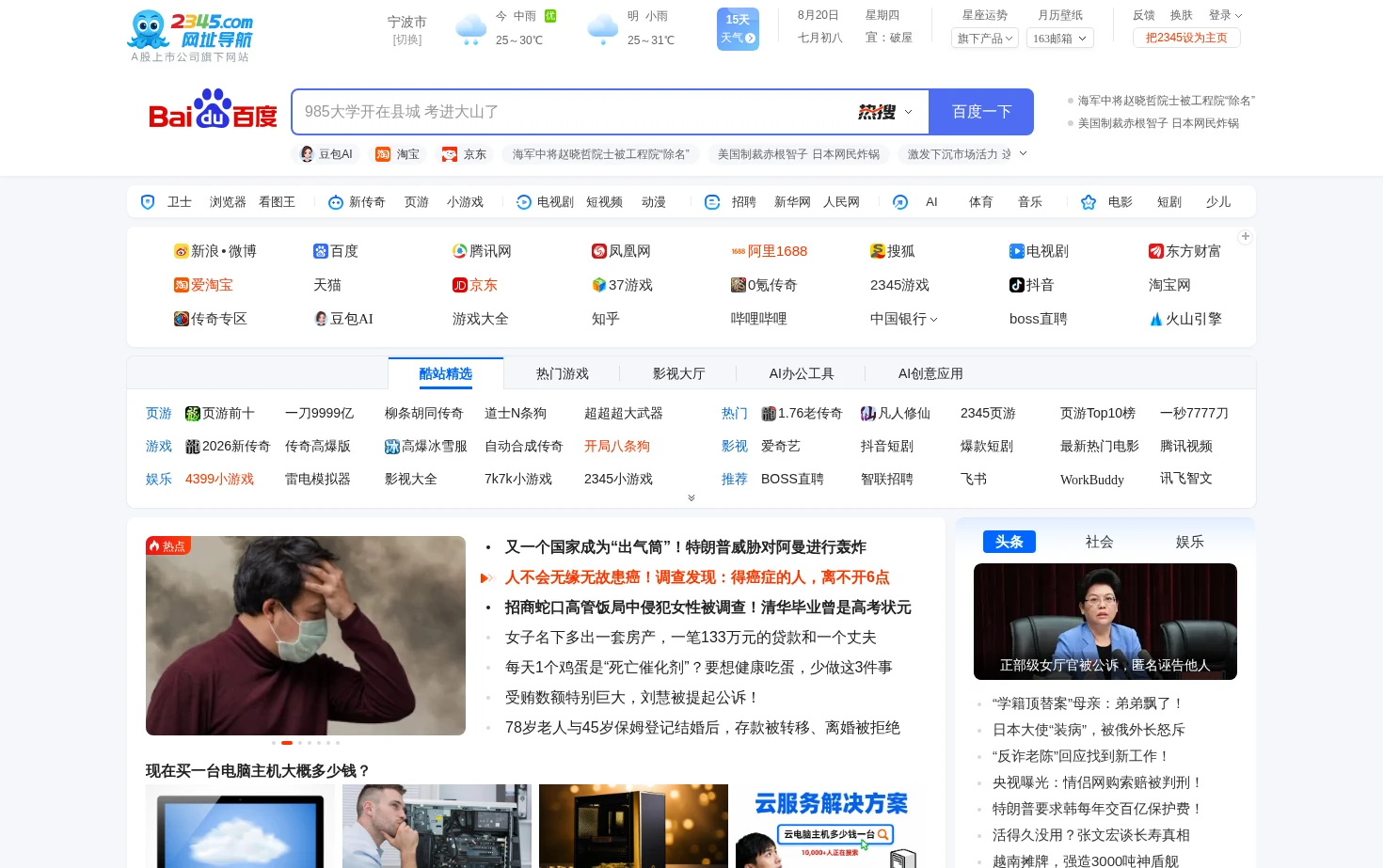Open the 百度 site icon in the grid
Viewport: 1383px width, 868px height.
pyautogui.click(x=321, y=251)
